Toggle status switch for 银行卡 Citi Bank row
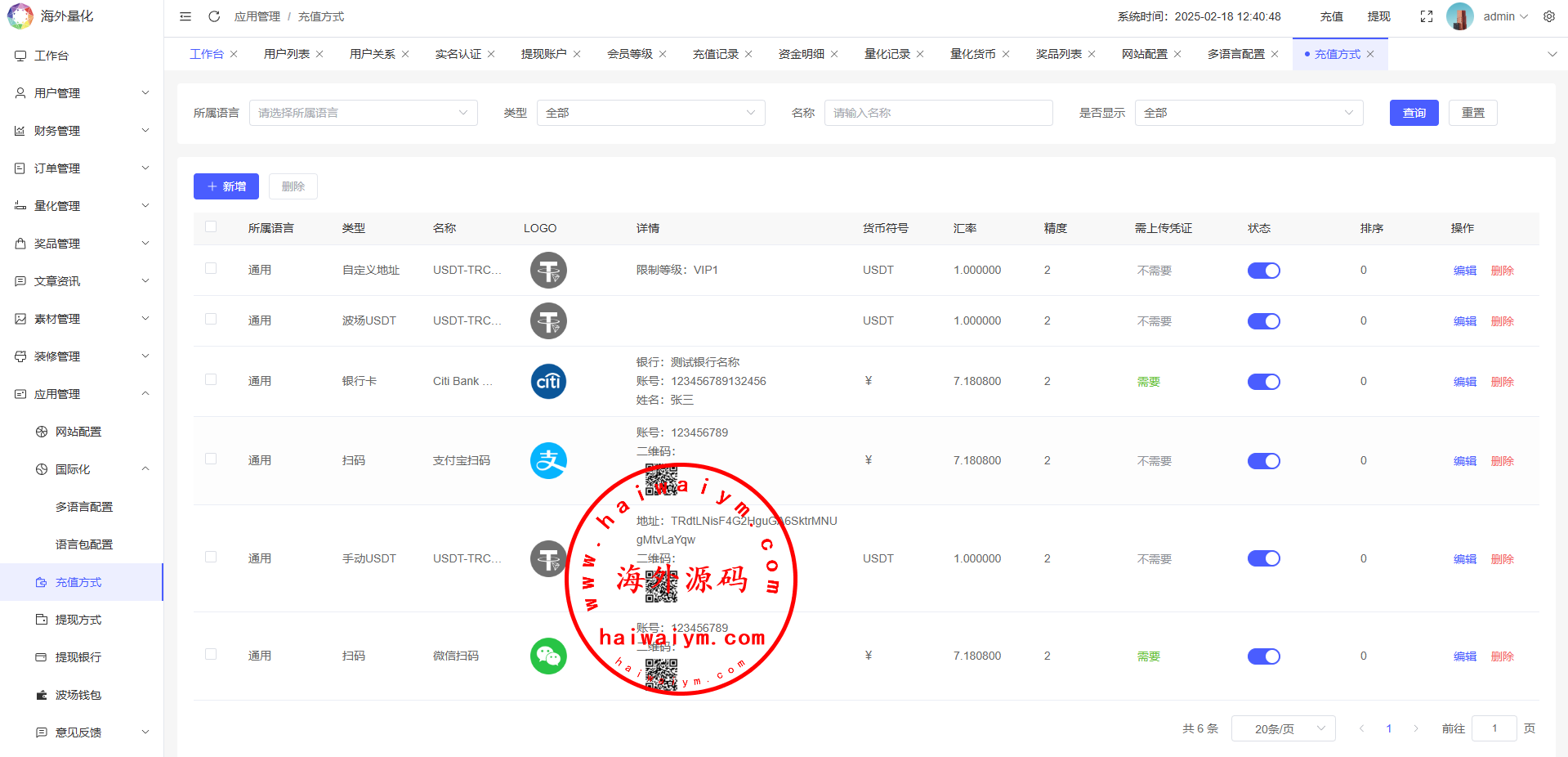 pyautogui.click(x=1263, y=382)
